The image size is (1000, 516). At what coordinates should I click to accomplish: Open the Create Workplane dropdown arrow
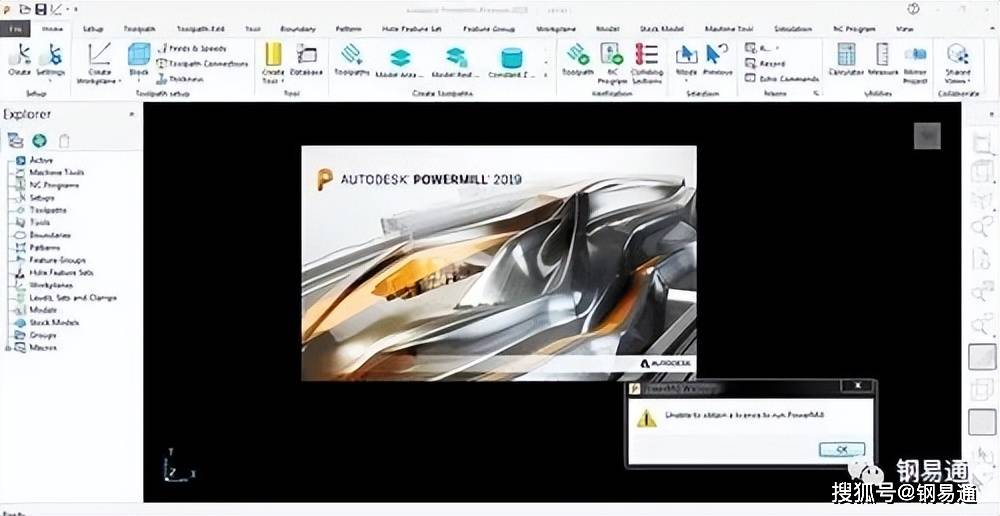120,81
